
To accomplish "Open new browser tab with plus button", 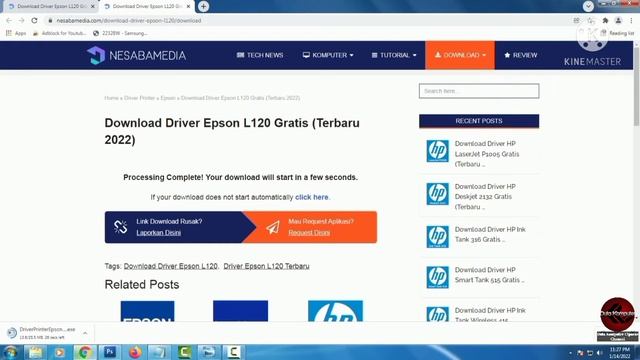I will pos(203,6).
